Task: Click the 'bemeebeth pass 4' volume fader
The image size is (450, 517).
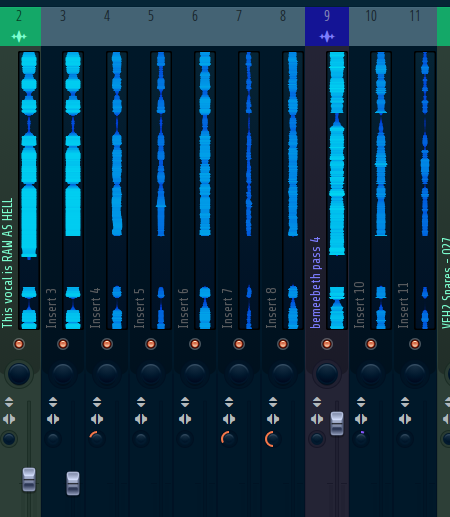Action: 337,424
